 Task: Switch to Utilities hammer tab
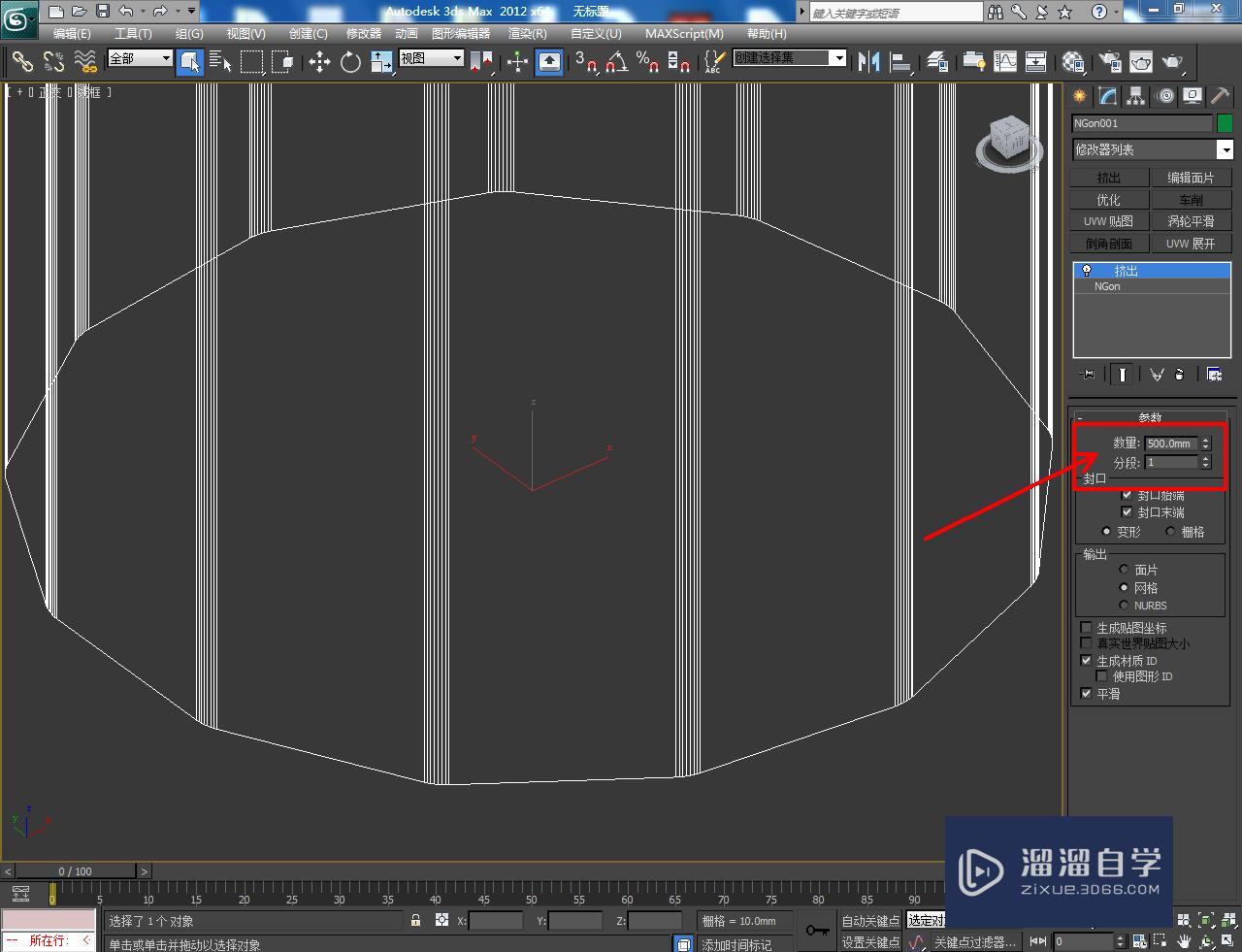pos(1221,96)
